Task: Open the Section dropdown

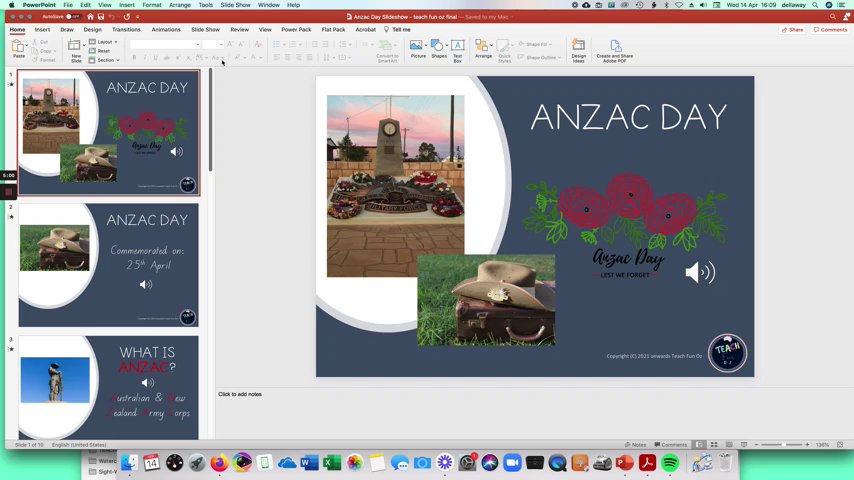Action: point(106,60)
